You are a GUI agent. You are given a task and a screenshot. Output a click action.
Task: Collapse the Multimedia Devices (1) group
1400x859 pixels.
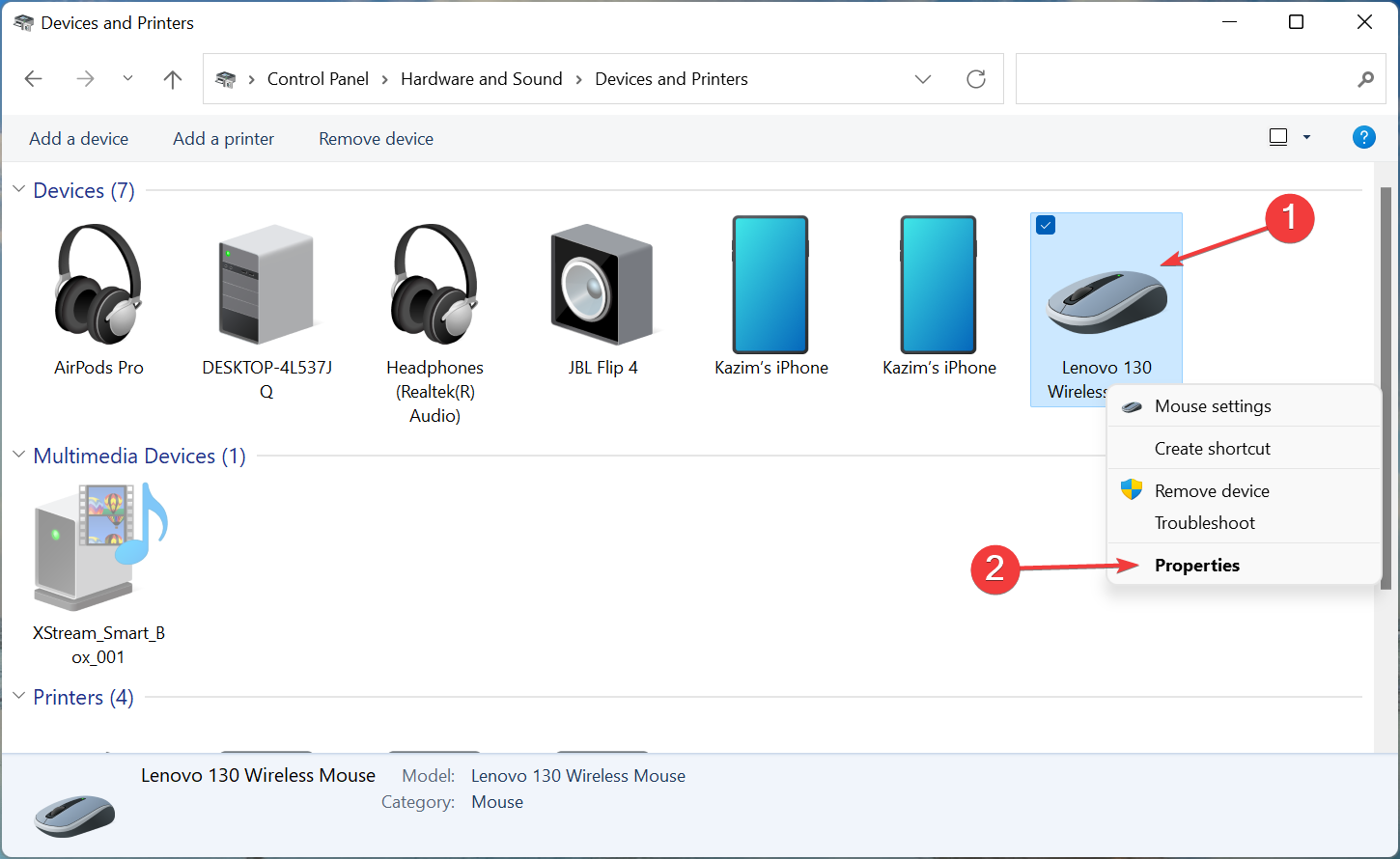tap(19, 455)
